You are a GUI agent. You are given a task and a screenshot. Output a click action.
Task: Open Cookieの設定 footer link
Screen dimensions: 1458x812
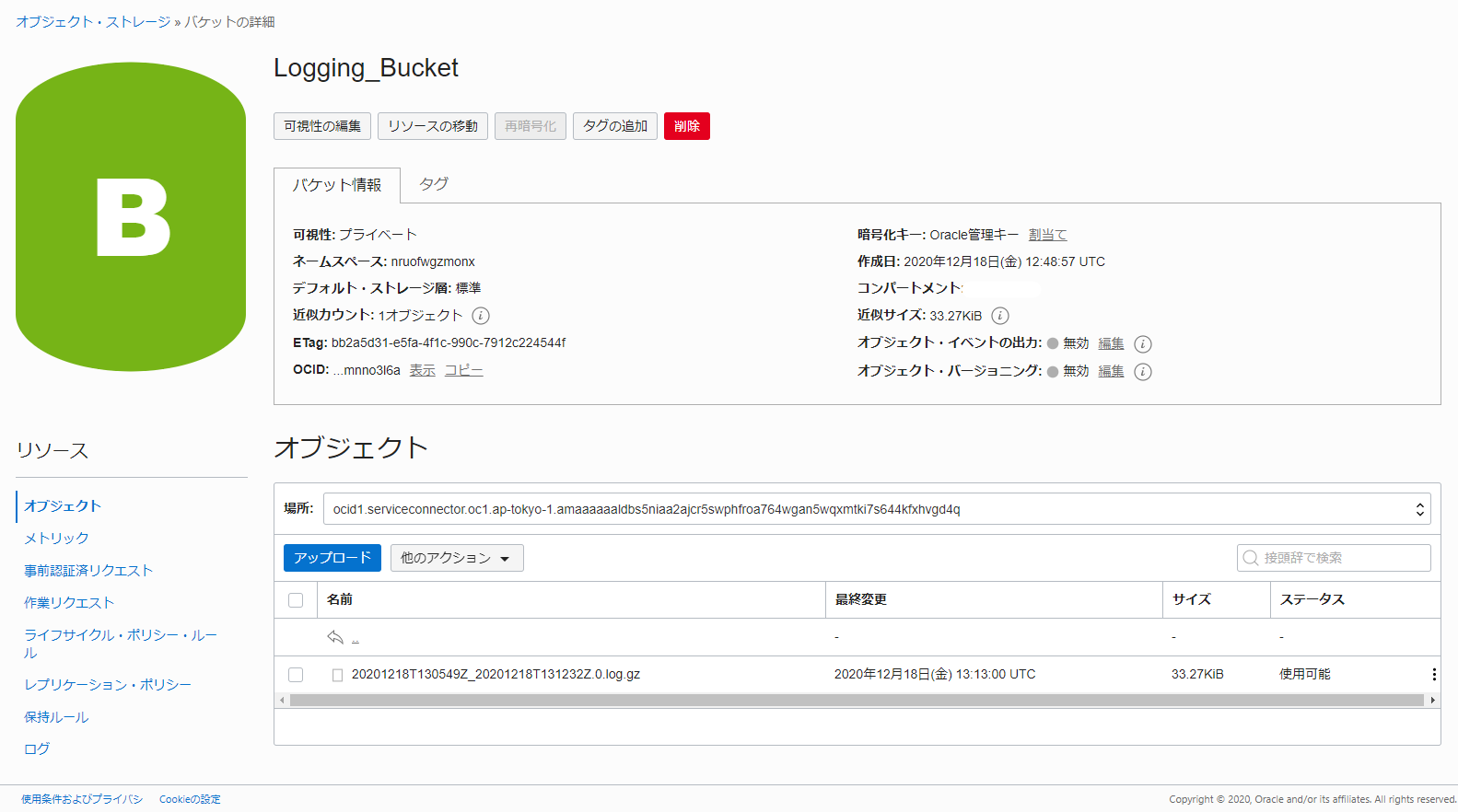pyautogui.click(x=190, y=799)
